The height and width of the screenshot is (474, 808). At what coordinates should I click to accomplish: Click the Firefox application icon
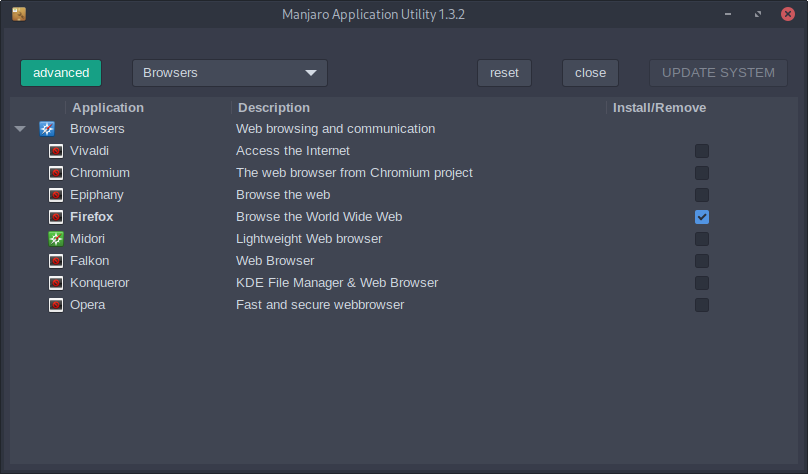(x=56, y=217)
